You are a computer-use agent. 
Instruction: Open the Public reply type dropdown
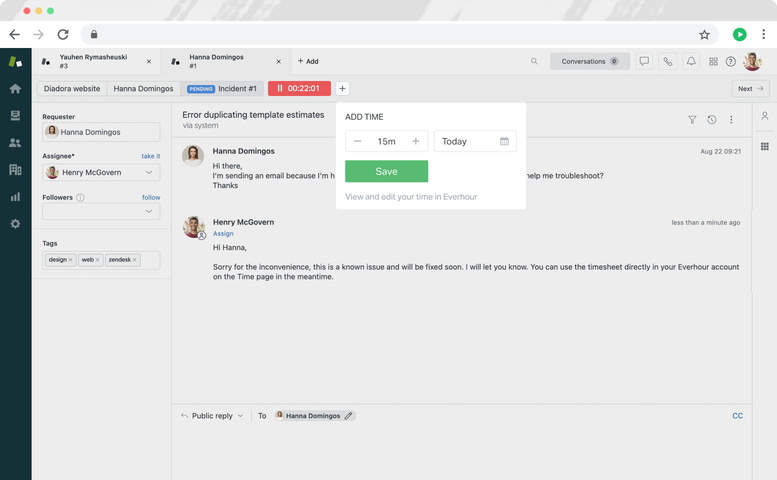[212, 416]
